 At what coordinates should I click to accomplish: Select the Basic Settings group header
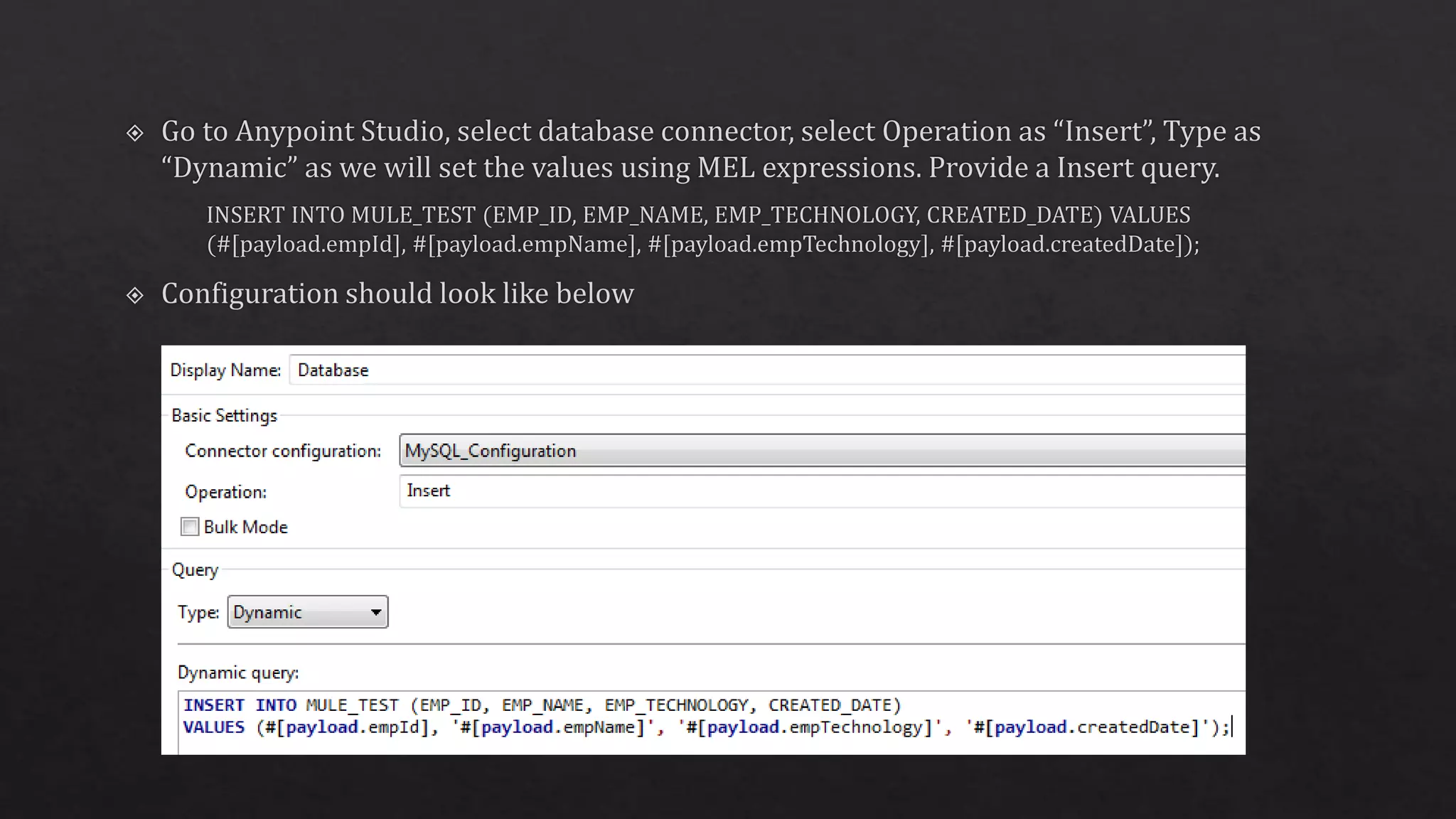coord(224,416)
